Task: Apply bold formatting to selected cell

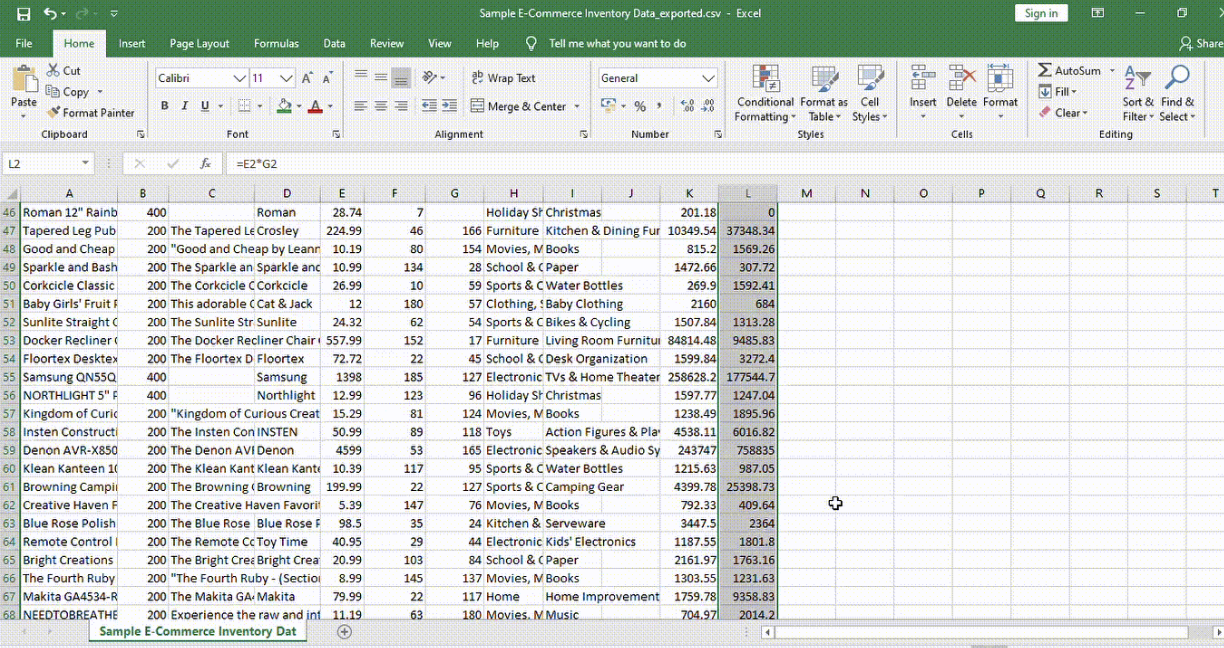Action: [x=164, y=105]
